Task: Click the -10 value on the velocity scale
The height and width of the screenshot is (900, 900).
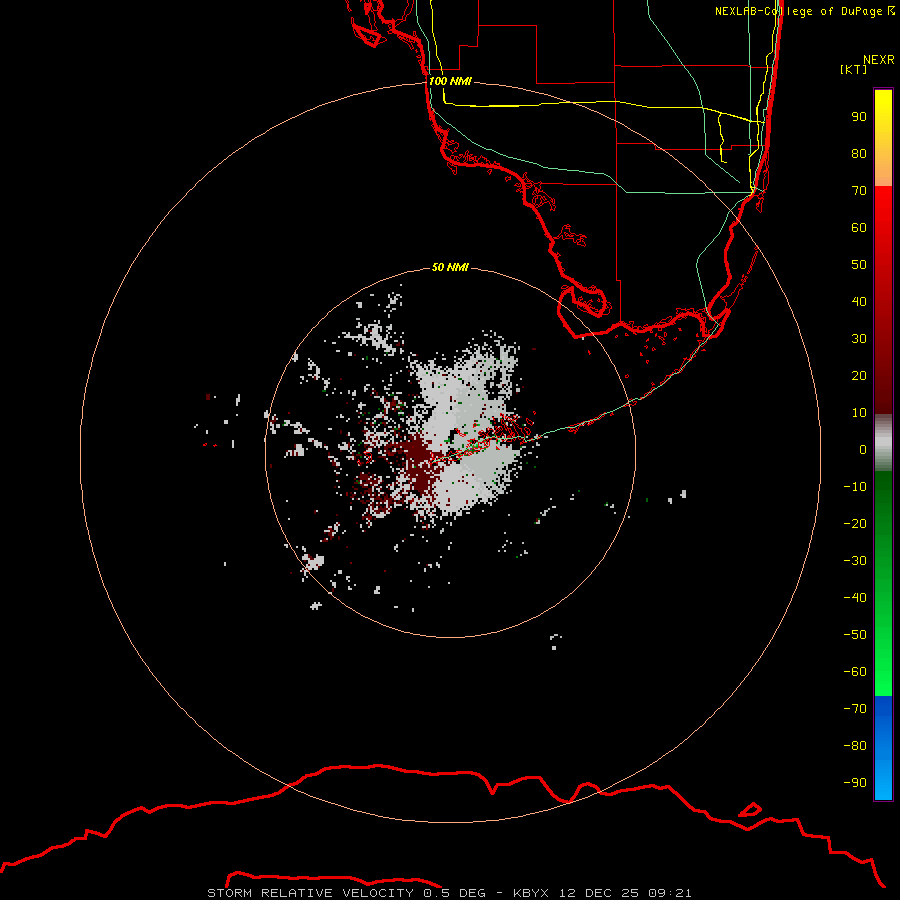Action: pyautogui.click(x=855, y=487)
